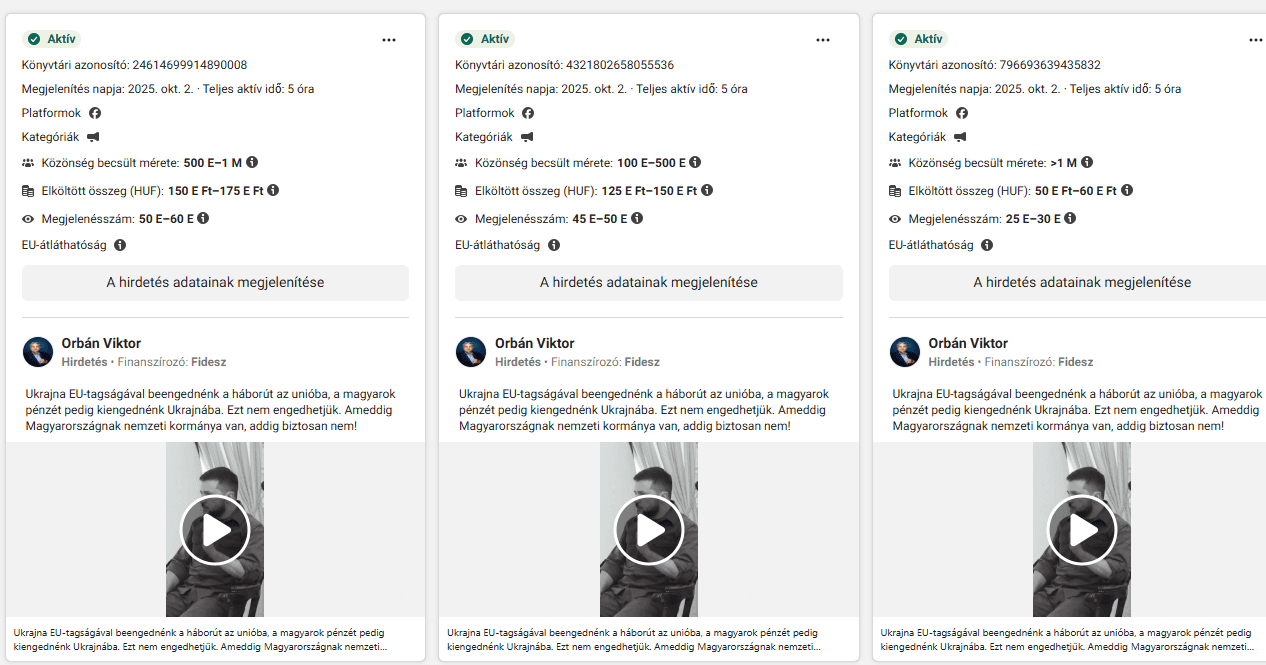This screenshot has width=1266, height=665.
Task: Start the video in the third ad card
Action: 1082,530
